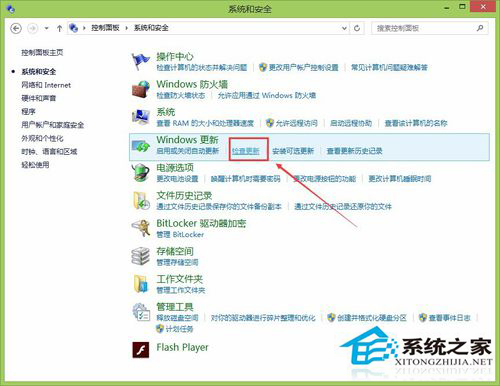
Task: Select 轻松使用 in sidebar
Action: click(x=35, y=165)
